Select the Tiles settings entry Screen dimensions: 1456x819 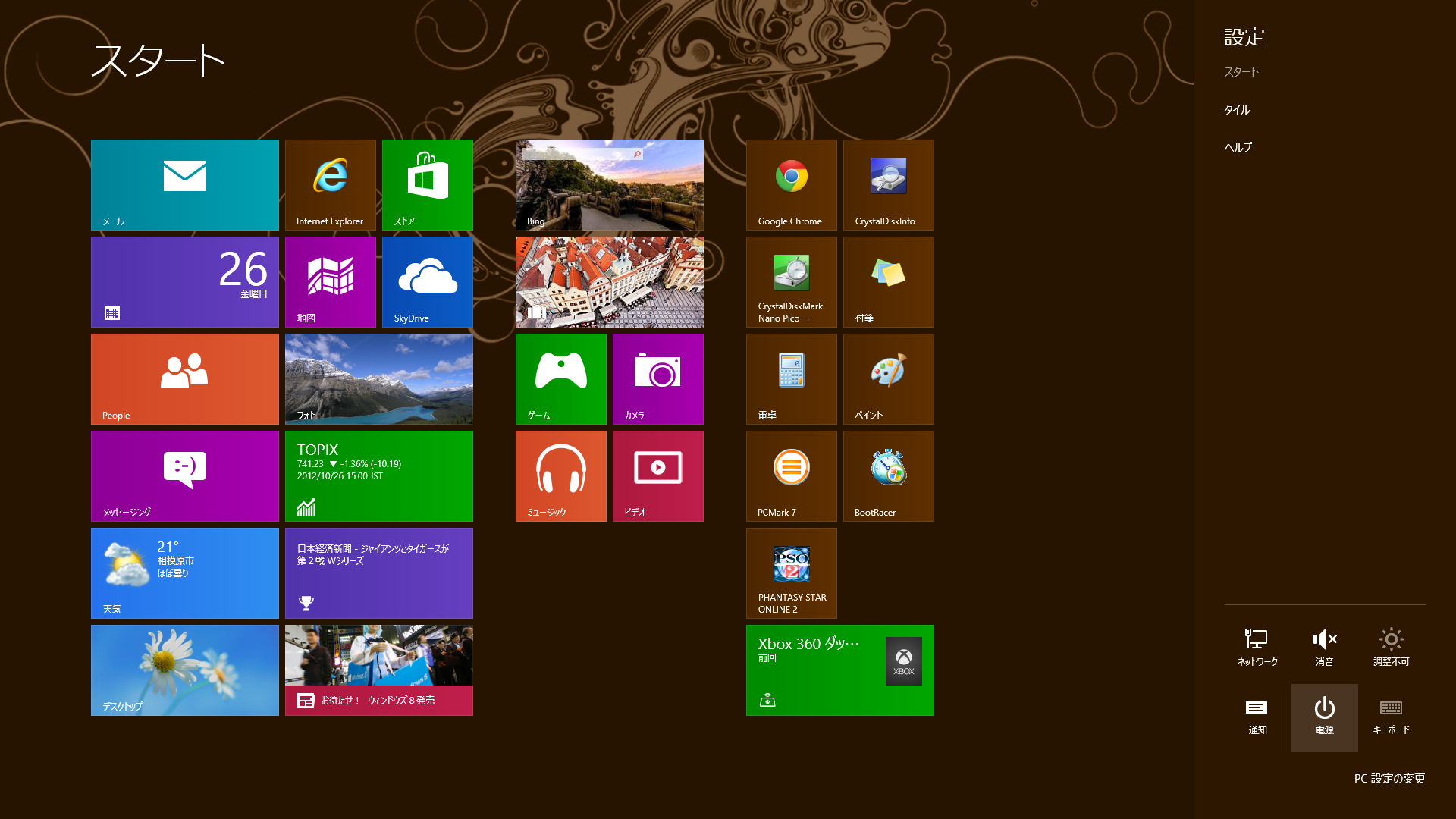[x=1237, y=110]
